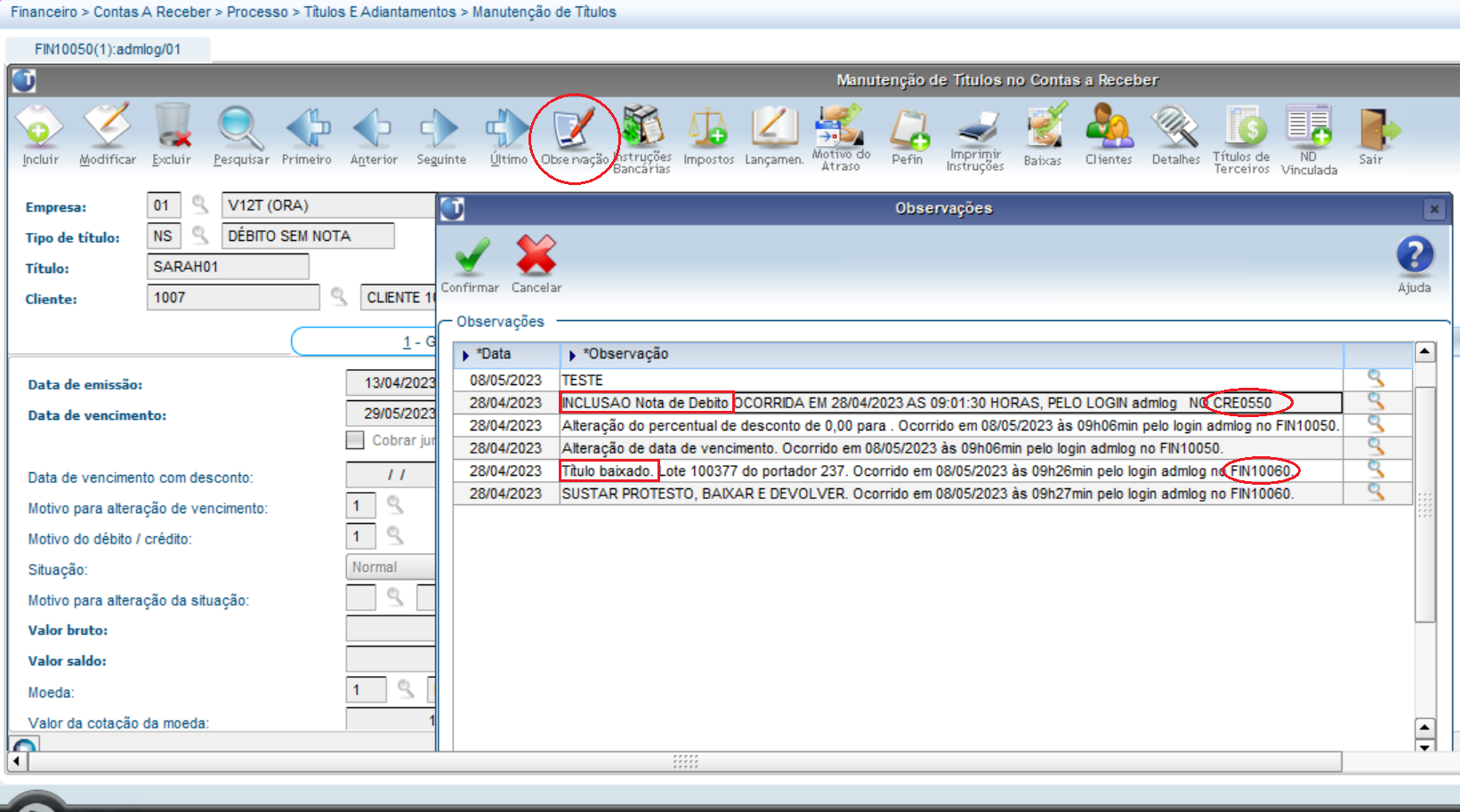Click the horizontal scrollbar left arrow
This screenshot has height=812, width=1460.
click(x=17, y=761)
